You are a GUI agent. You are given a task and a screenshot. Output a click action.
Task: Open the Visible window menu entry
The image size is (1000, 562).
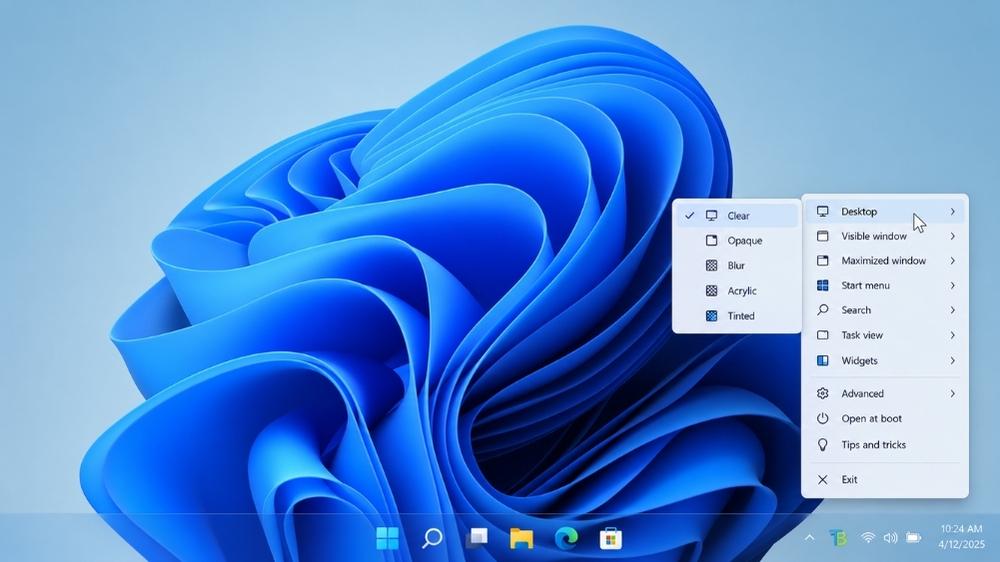click(x=885, y=236)
